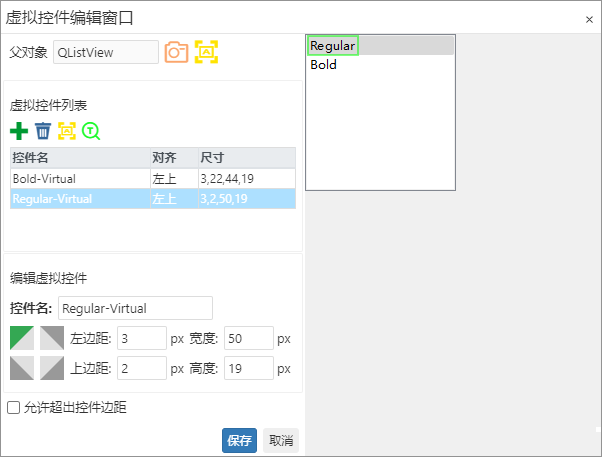
Task: Select the Bold item in the preview list
Action: point(324,65)
